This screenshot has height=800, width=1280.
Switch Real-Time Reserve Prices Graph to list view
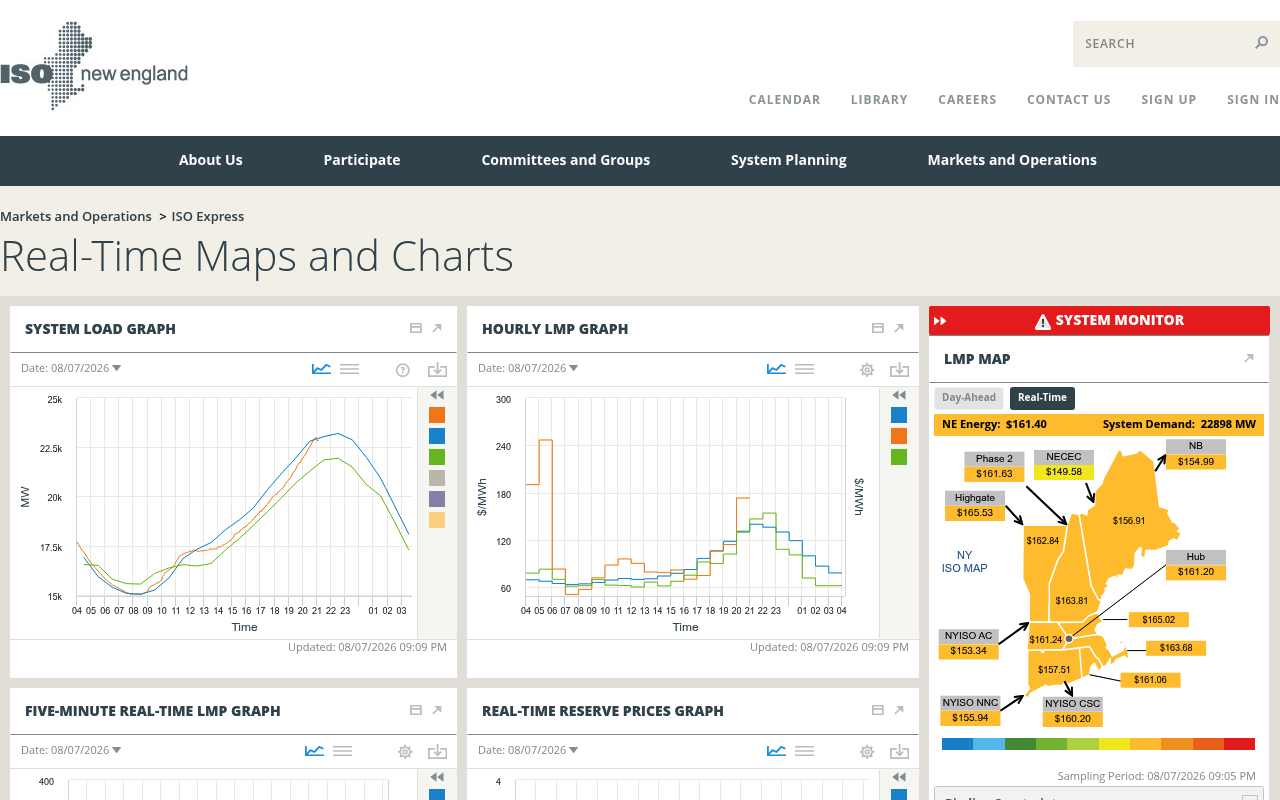pyautogui.click(x=804, y=751)
